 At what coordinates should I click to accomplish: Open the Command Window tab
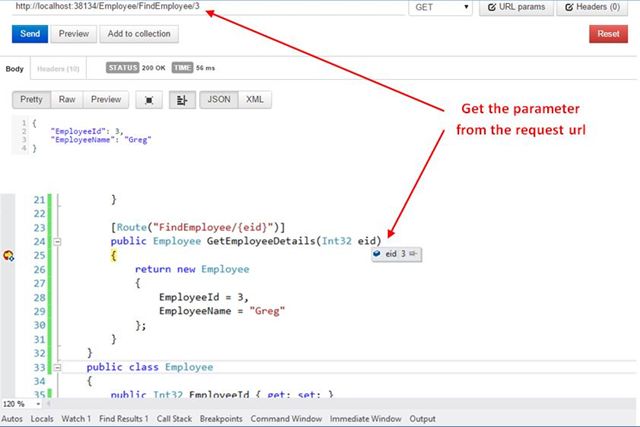[286, 419]
